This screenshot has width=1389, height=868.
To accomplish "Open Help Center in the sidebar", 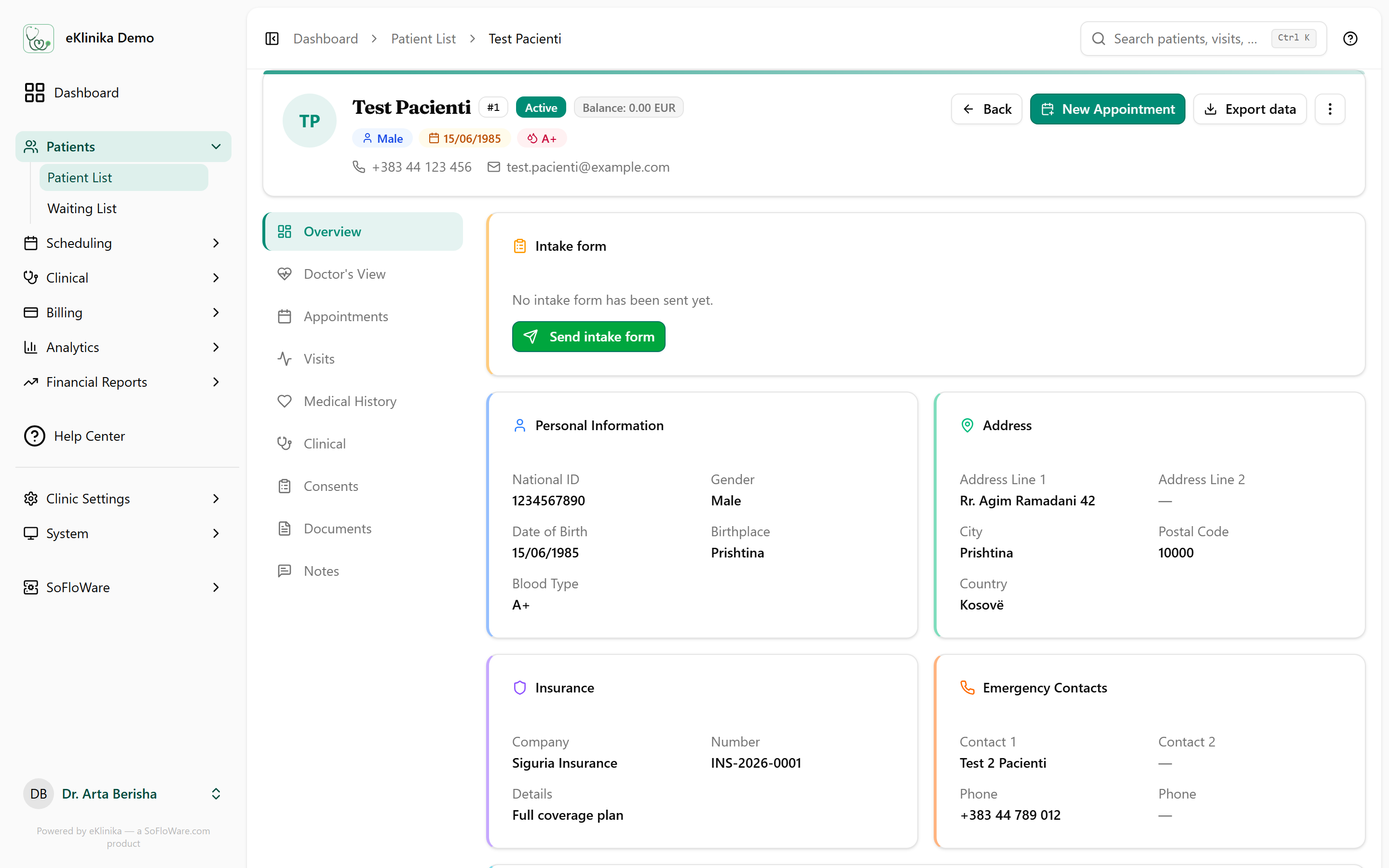I will pyautogui.click(x=123, y=436).
